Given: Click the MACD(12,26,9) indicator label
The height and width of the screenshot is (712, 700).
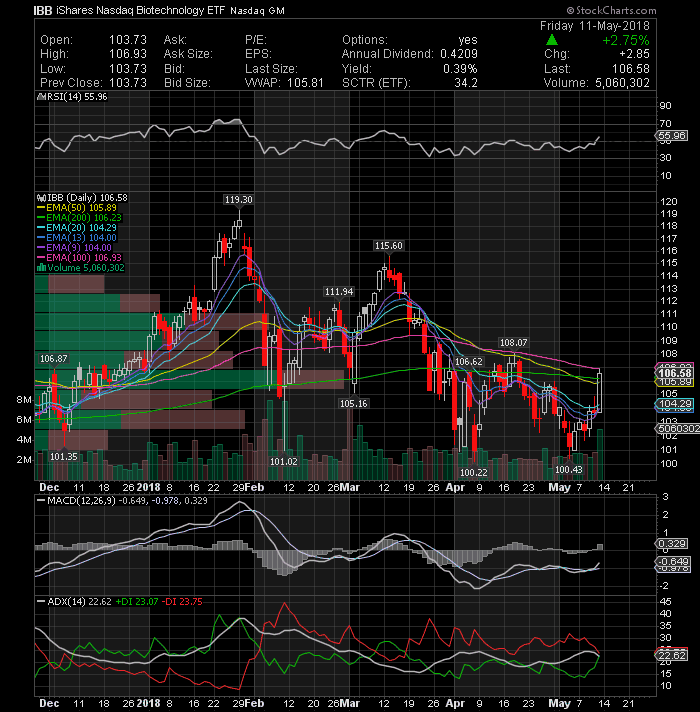Looking at the screenshot, I should pyautogui.click(x=82, y=501).
